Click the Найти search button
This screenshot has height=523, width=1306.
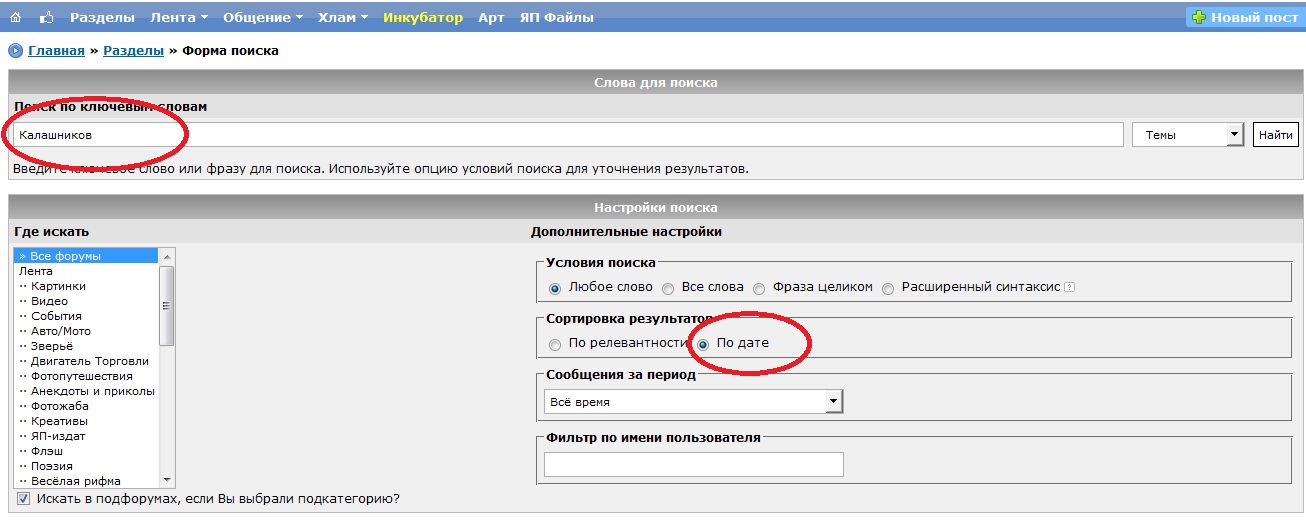point(1275,134)
